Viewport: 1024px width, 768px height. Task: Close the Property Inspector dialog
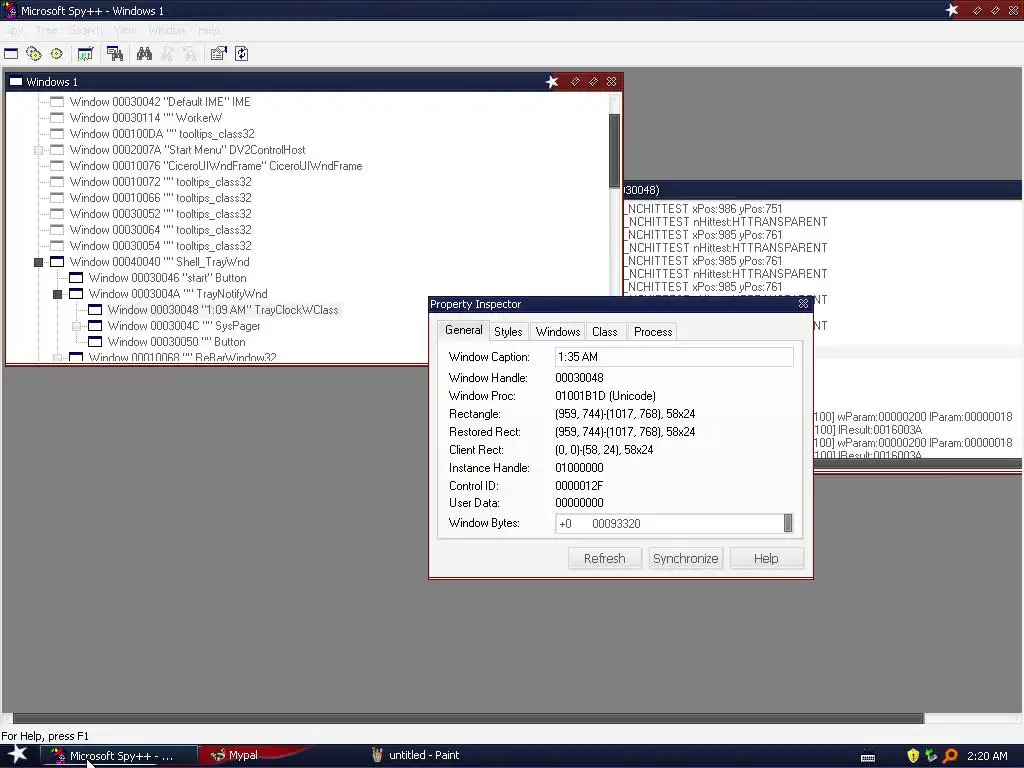tap(803, 304)
